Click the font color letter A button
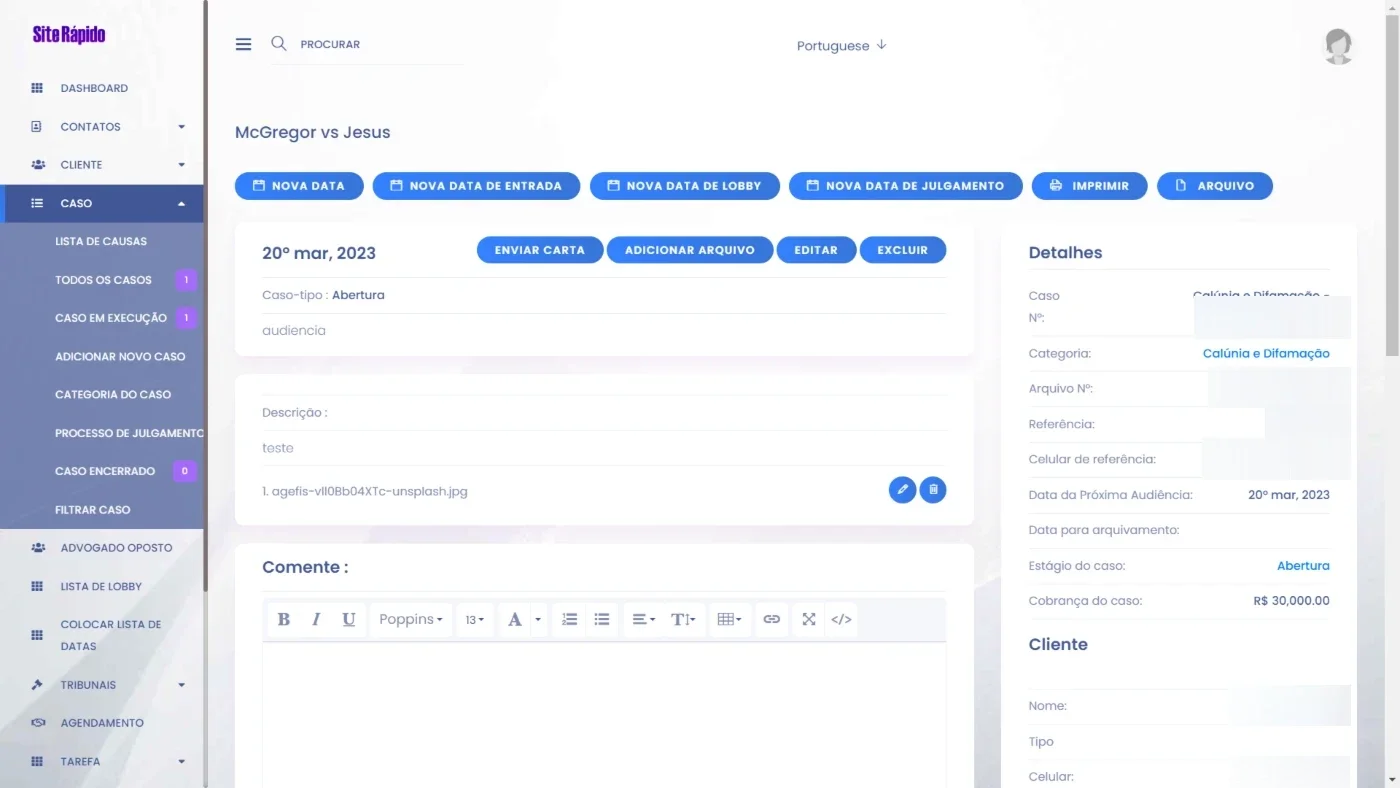1400x788 pixels. (515, 619)
